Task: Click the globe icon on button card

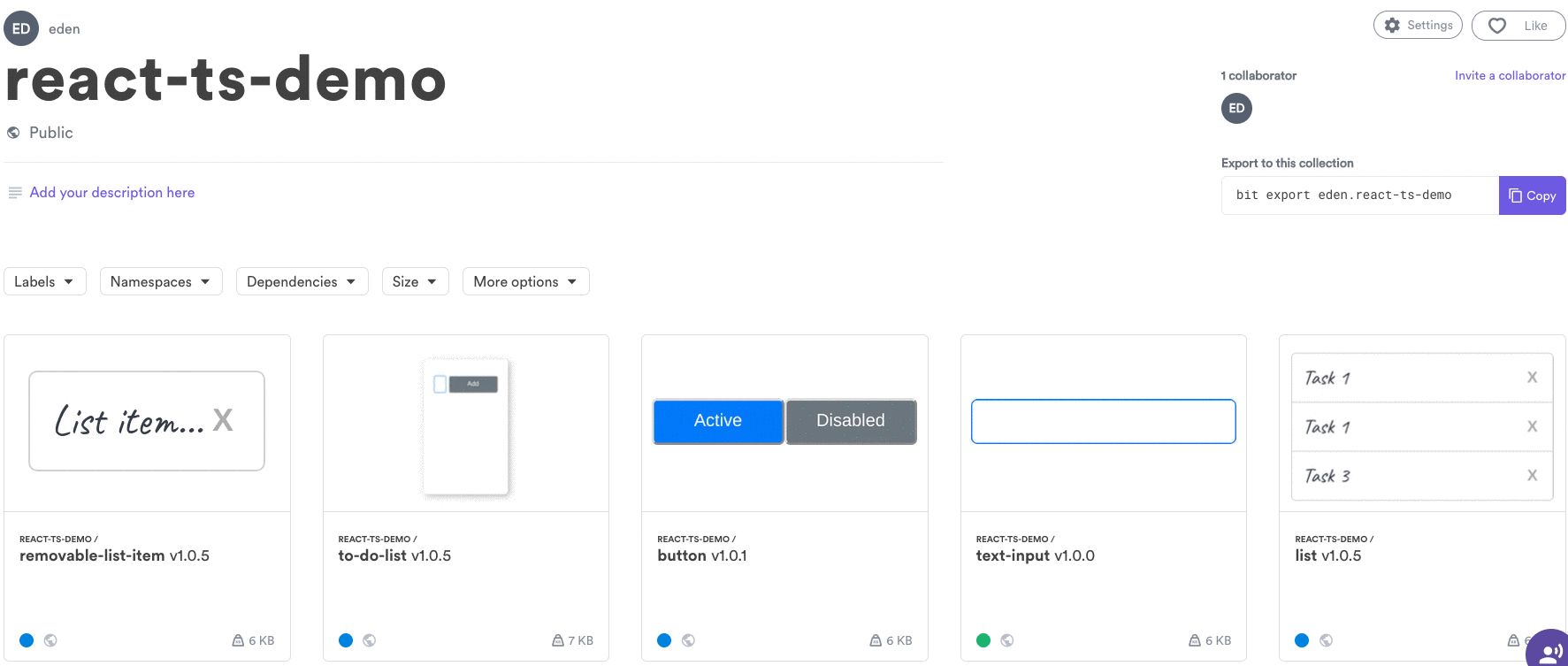Action: (688, 640)
